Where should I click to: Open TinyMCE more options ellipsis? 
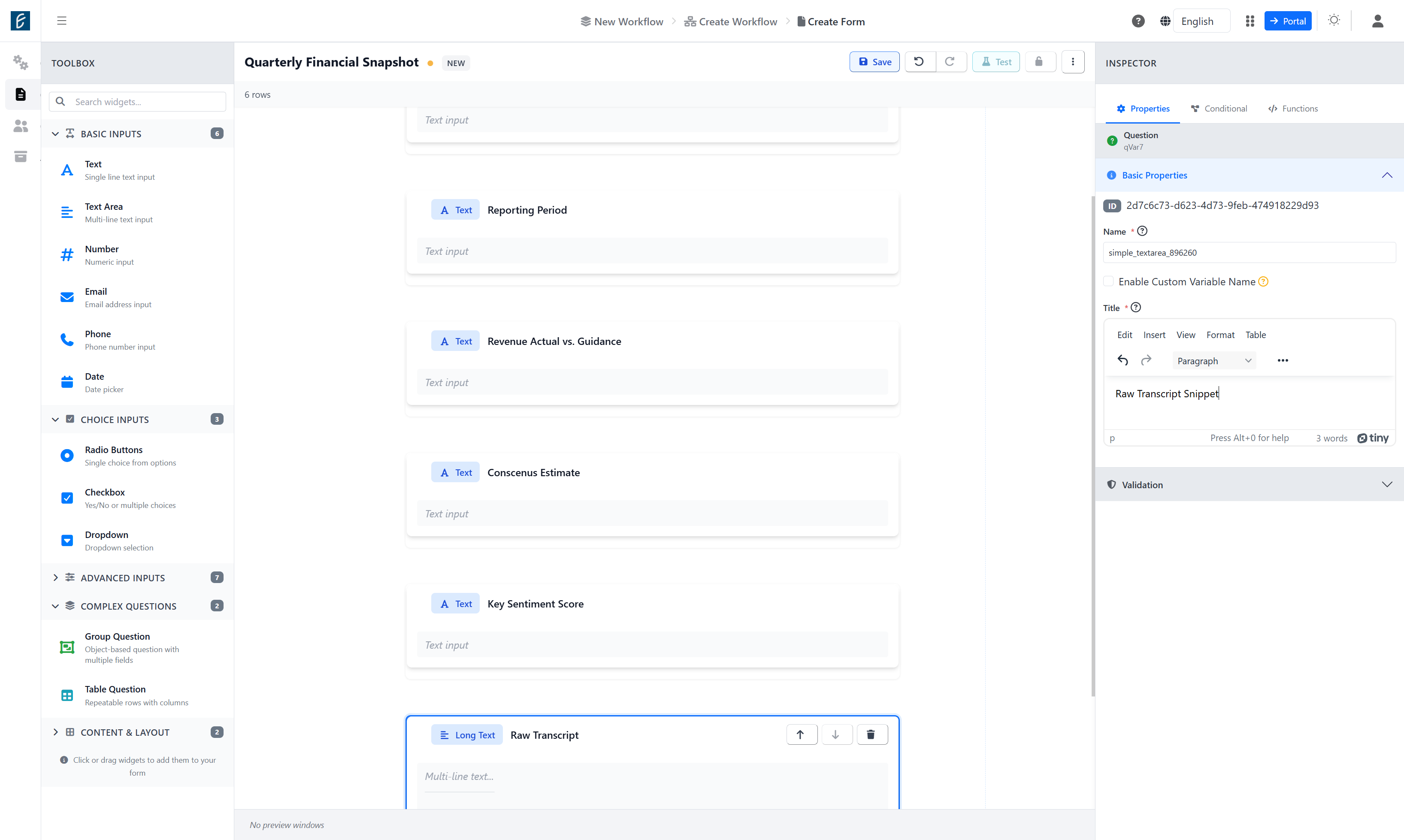[1283, 360]
